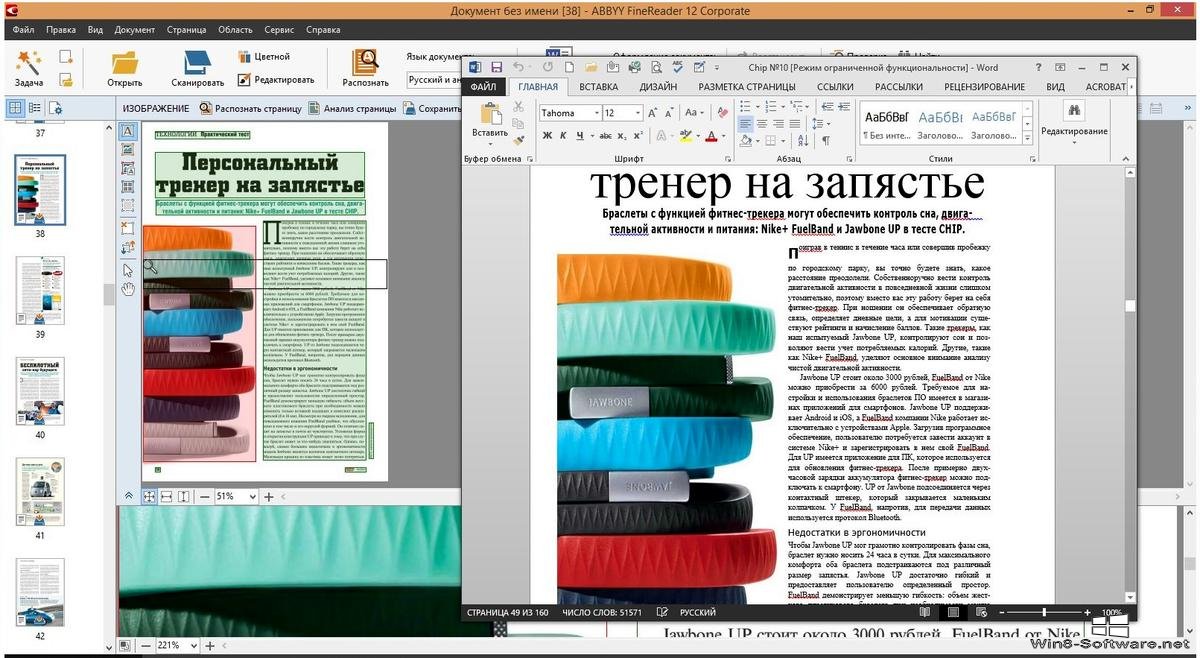Screen dimensions: 1200x658
Task: Click the Save icon in Word's quick access toolbar
Action: coord(496,67)
